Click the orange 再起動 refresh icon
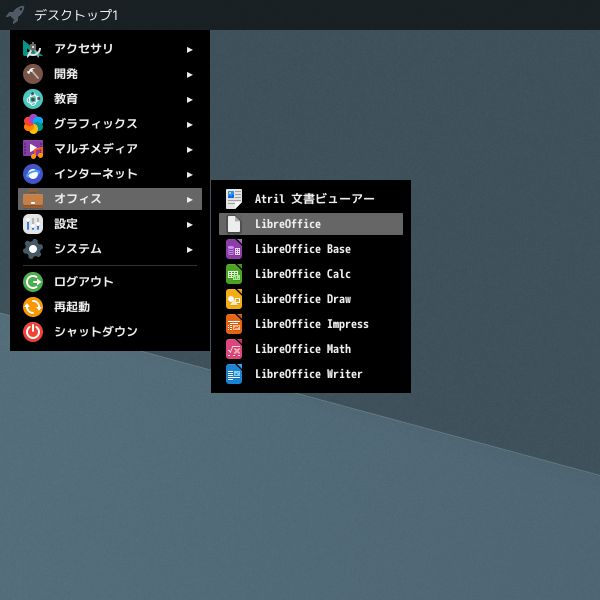This screenshot has height=600, width=600. [x=33, y=307]
